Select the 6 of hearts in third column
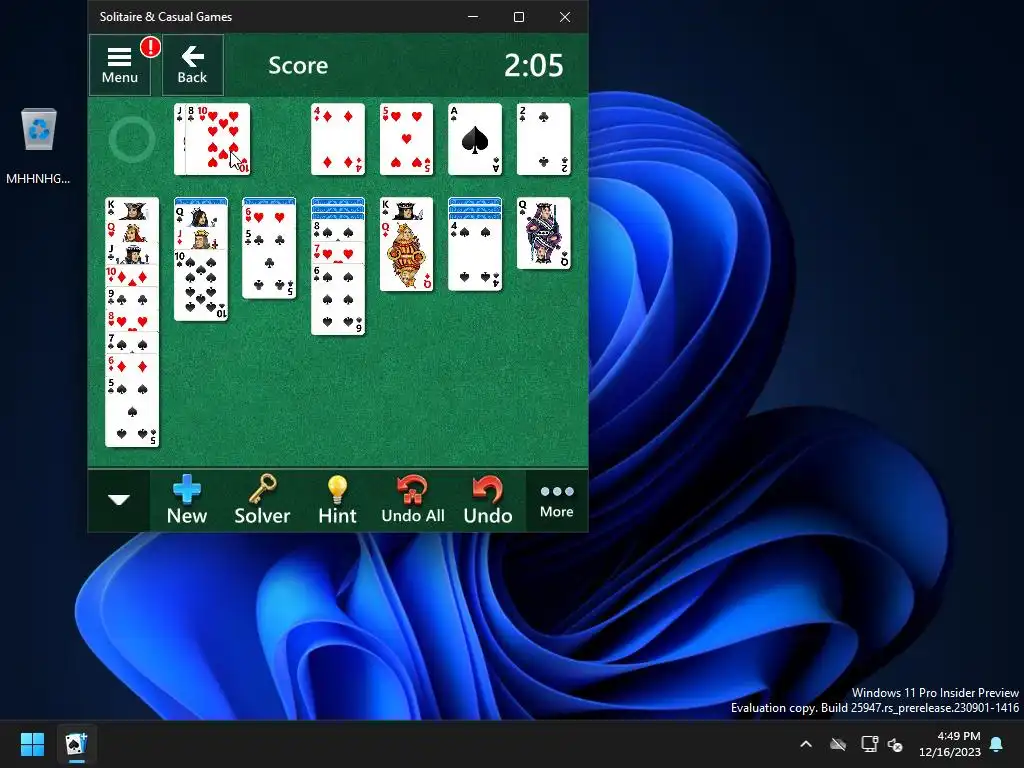The width and height of the screenshot is (1024, 768). pyautogui.click(x=269, y=217)
